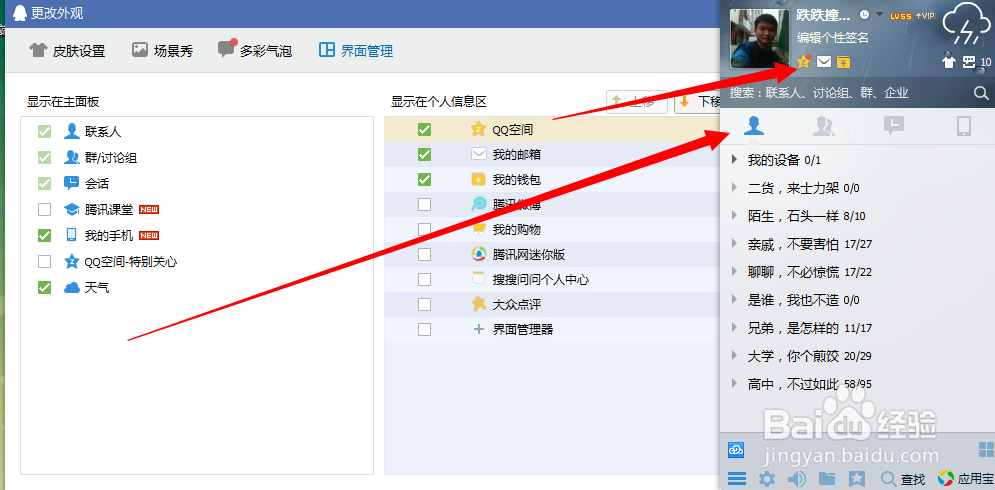Switch to the groups tab in QQ panel
The image size is (995, 490).
coord(823,126)
